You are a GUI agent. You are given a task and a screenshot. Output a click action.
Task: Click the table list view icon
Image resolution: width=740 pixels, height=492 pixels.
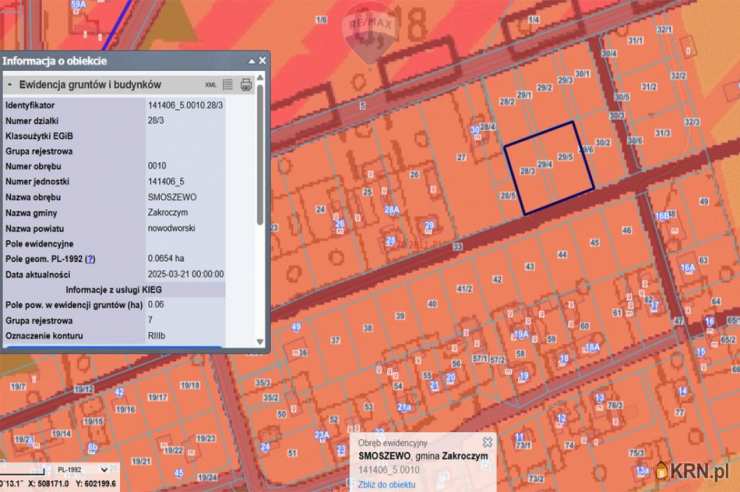pyautogui.click(x=227, y=85)
